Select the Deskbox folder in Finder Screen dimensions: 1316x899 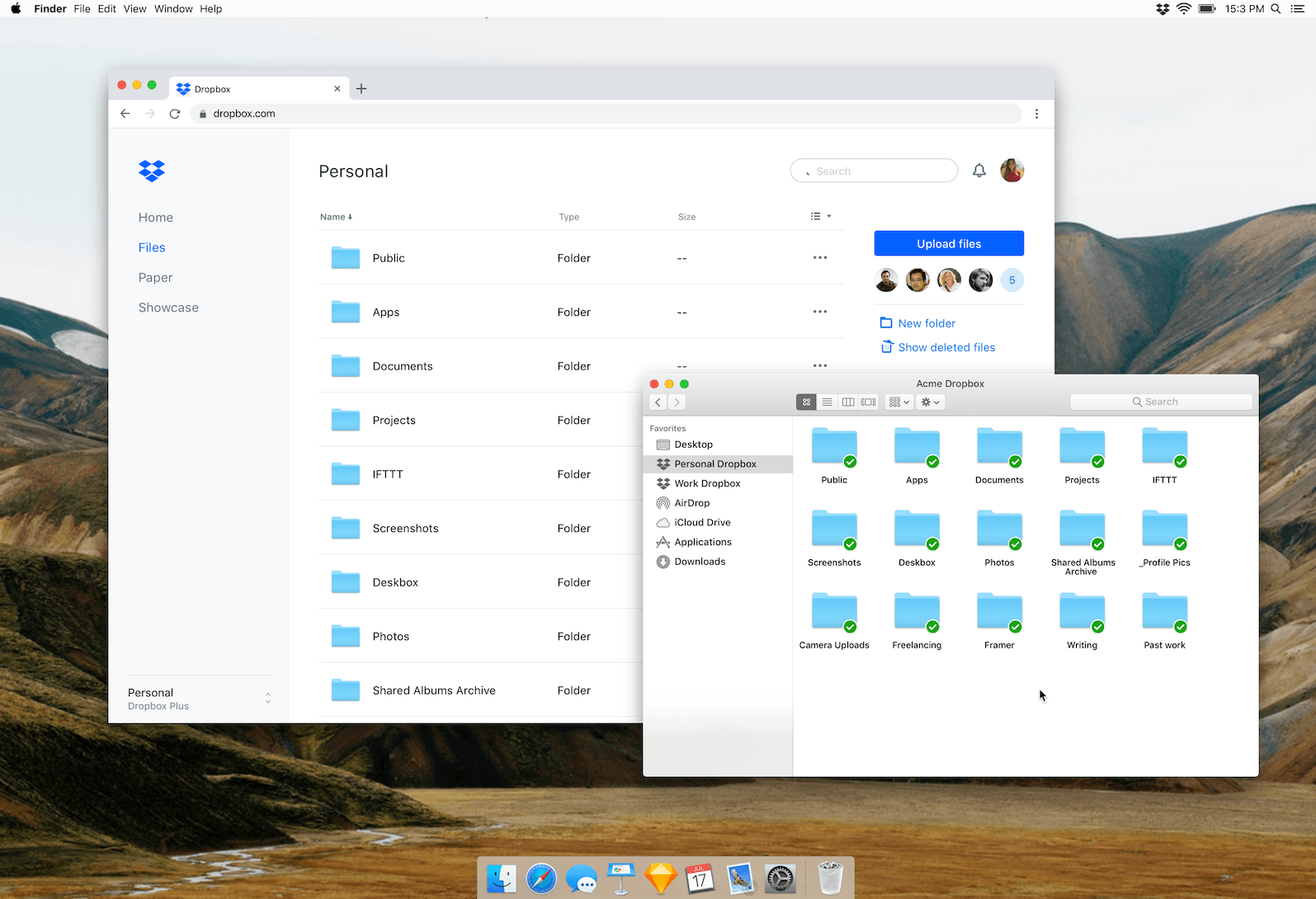pyautogui.click(x=917, y=539)
